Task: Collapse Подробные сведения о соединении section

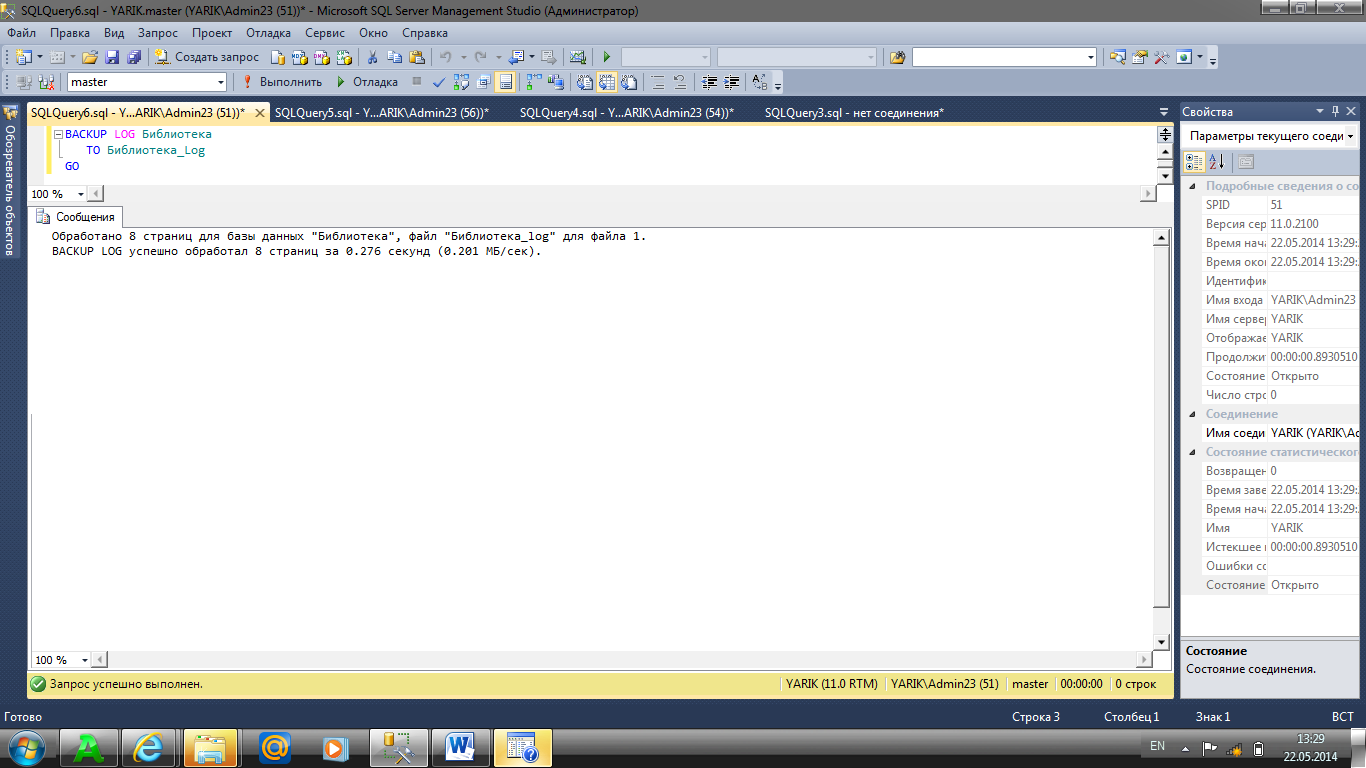Action: (x=1191, y=186)
